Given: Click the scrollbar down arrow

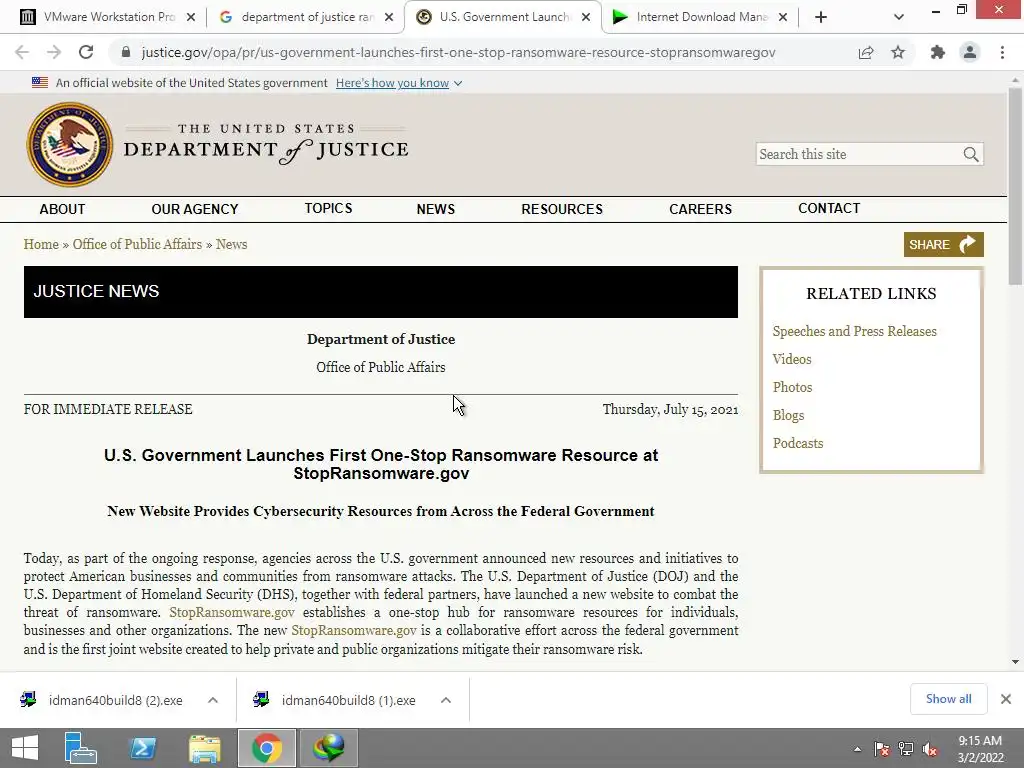Looking at the screenshot, I should click(1015, 662).
